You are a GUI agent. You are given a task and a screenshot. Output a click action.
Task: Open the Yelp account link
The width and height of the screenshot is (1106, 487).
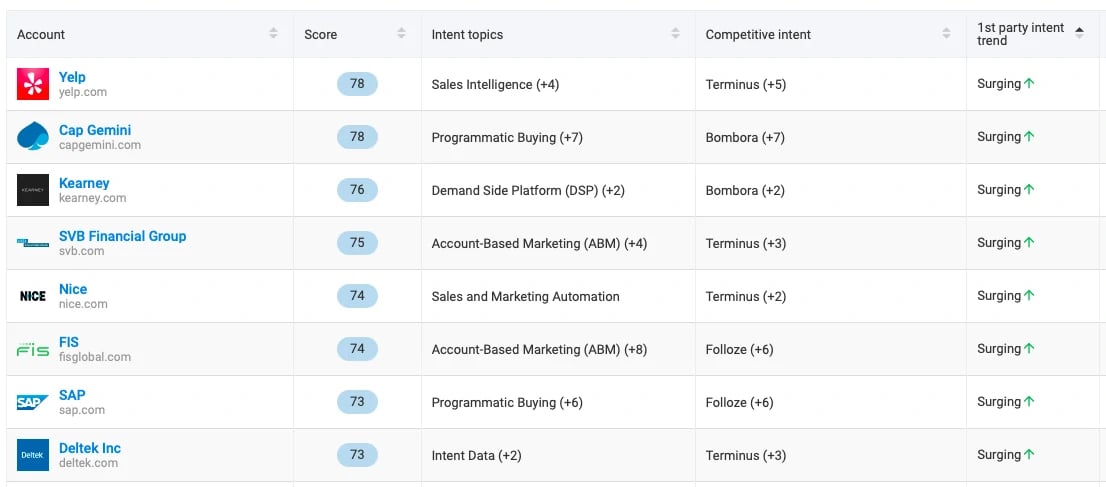[x=72, y=77]
